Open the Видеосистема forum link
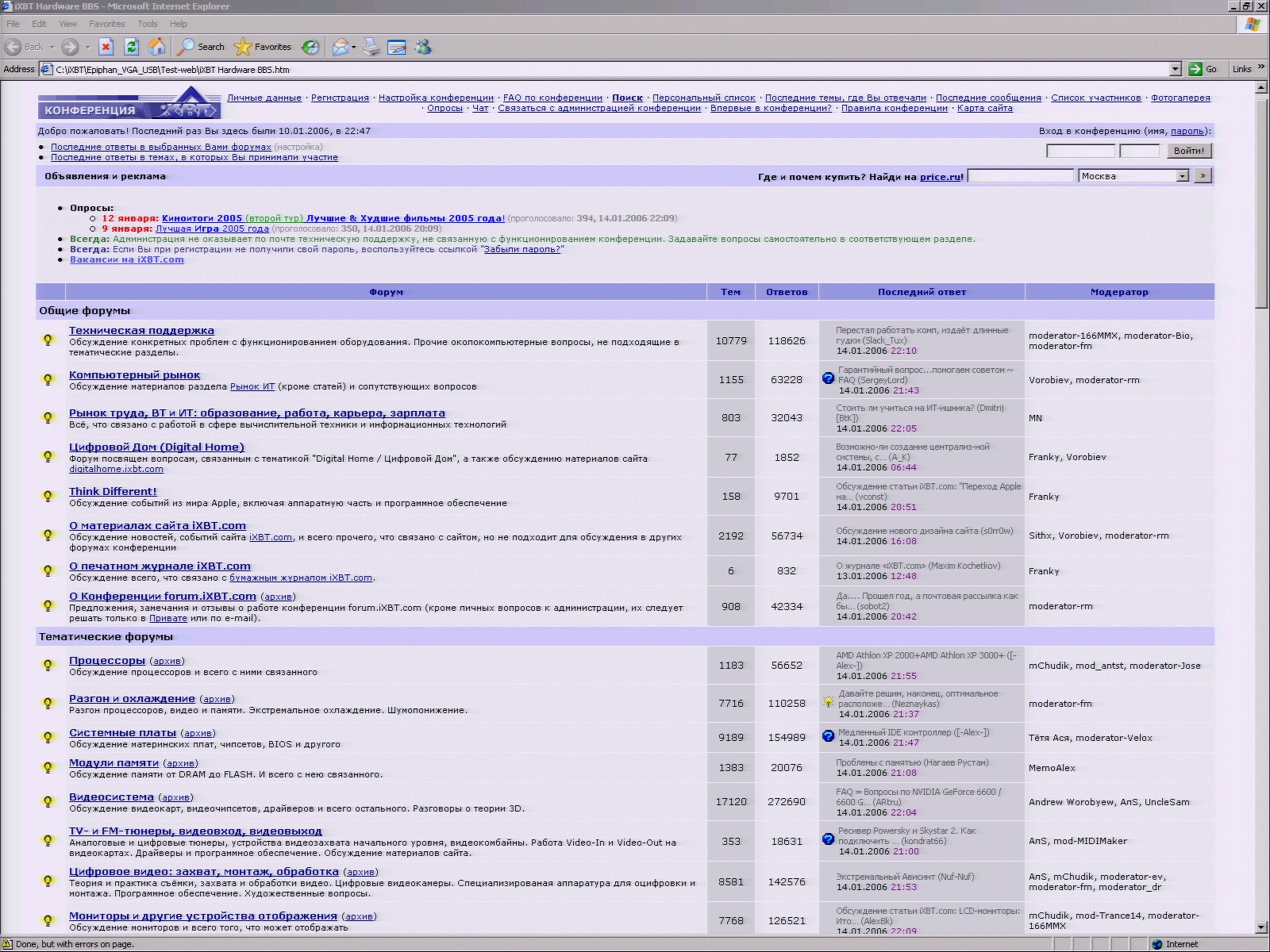The width and height of the screenshot is (1270, 952). click(111, 797)
